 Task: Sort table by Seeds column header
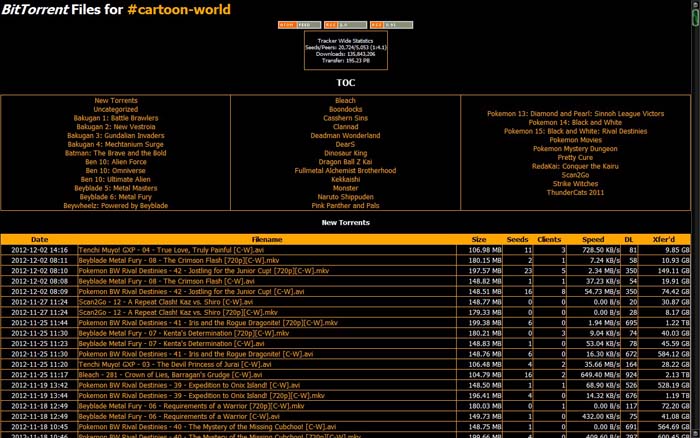pos(517,239)
